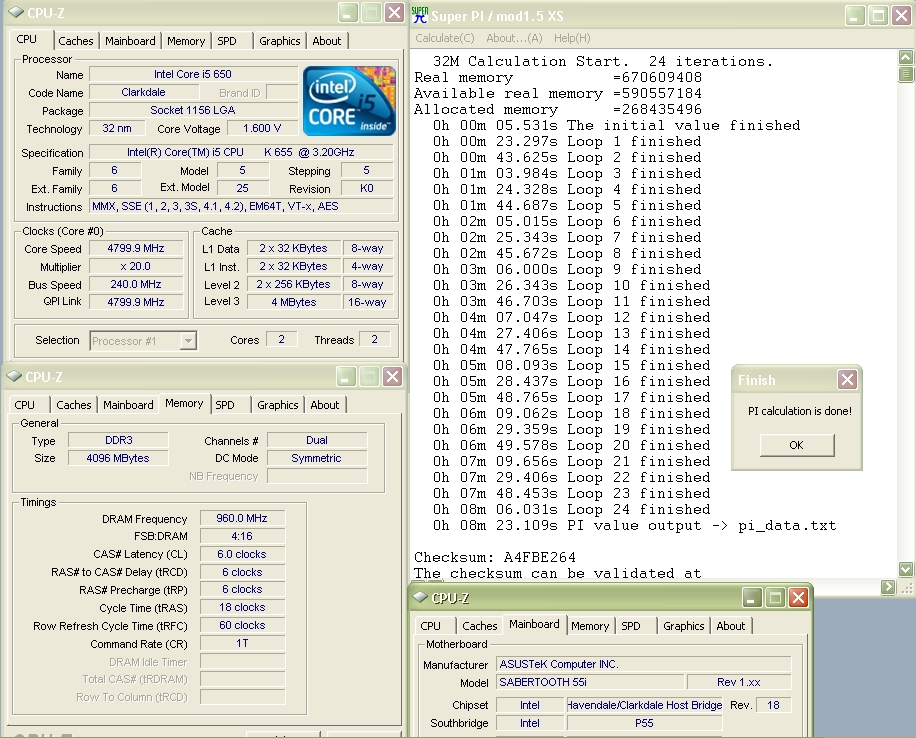Open the SPD tab in the processor CPU-Z window
Image resolution: width=916 pixels, height=738 pixels.
[x=227, y=41]
